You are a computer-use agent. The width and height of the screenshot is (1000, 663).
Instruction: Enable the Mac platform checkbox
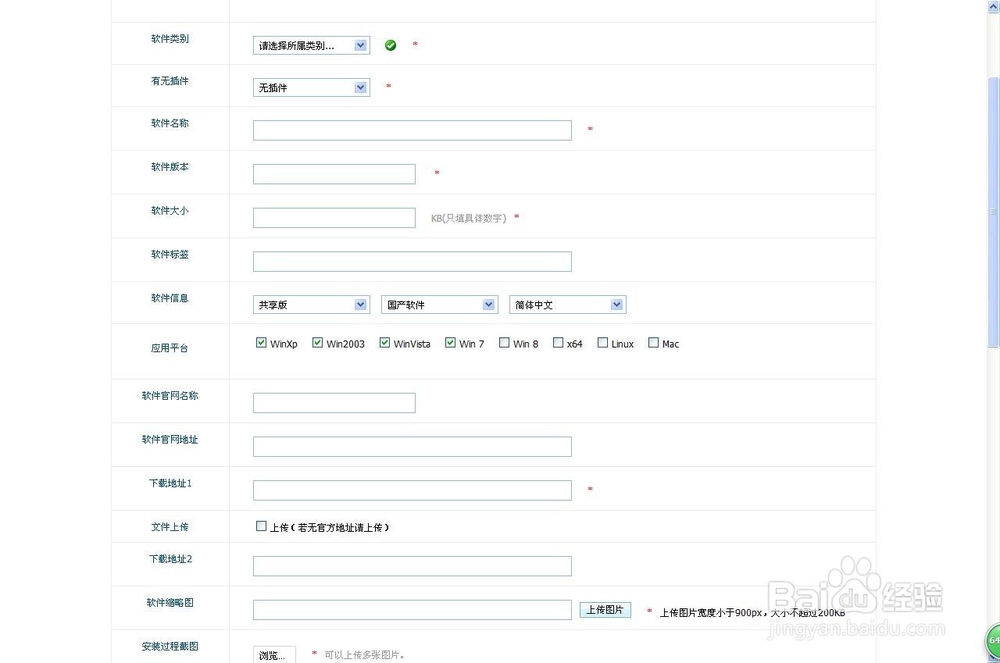click(653, 342)
